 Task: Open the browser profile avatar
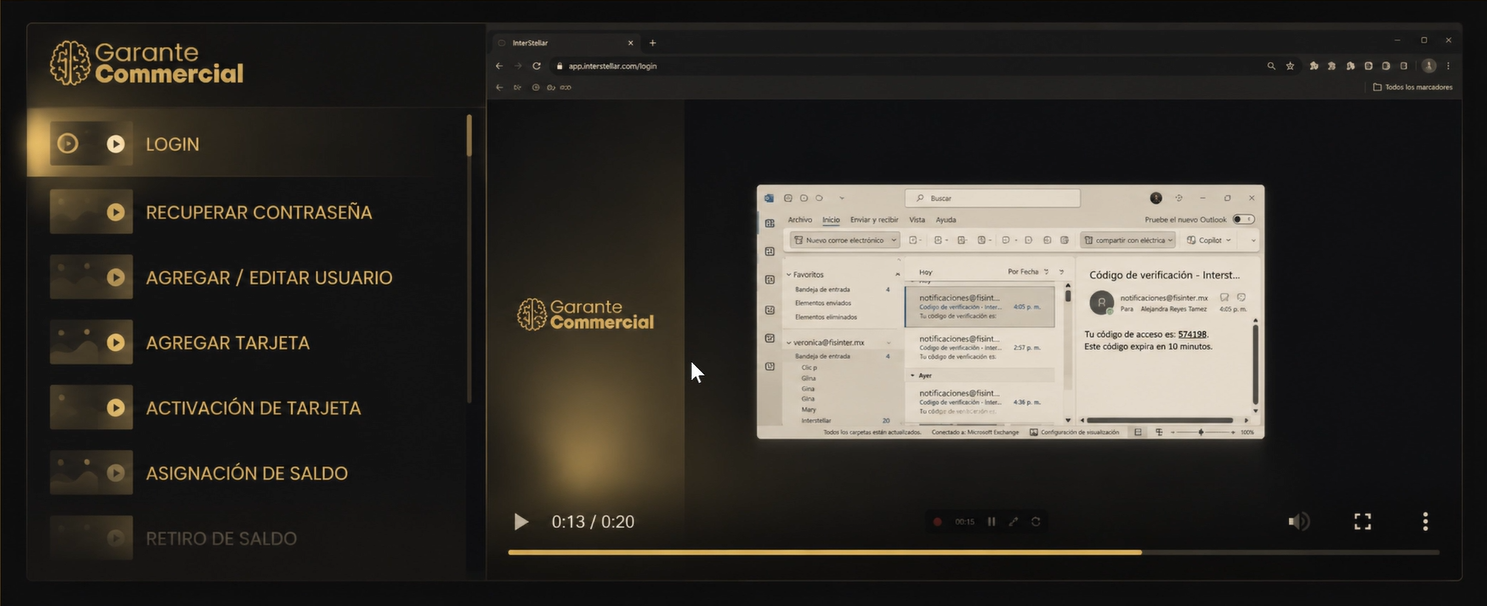tap(1429, 66)
